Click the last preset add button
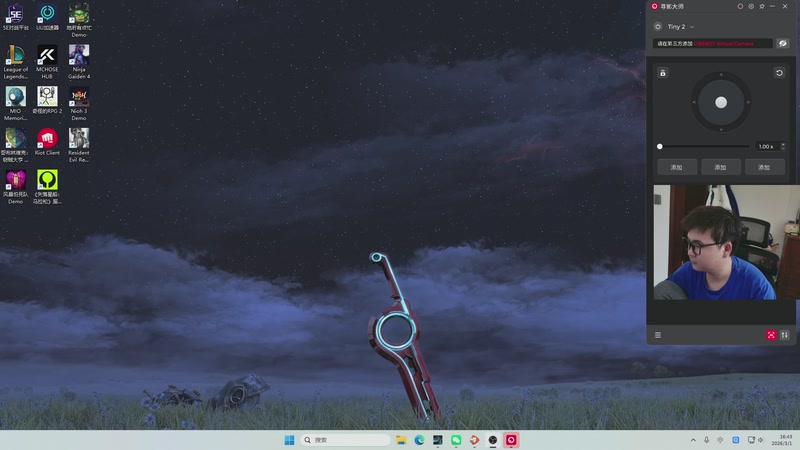The width and height of the screenshot is (800, 450). pyautogui.click(x=764, y=167)
